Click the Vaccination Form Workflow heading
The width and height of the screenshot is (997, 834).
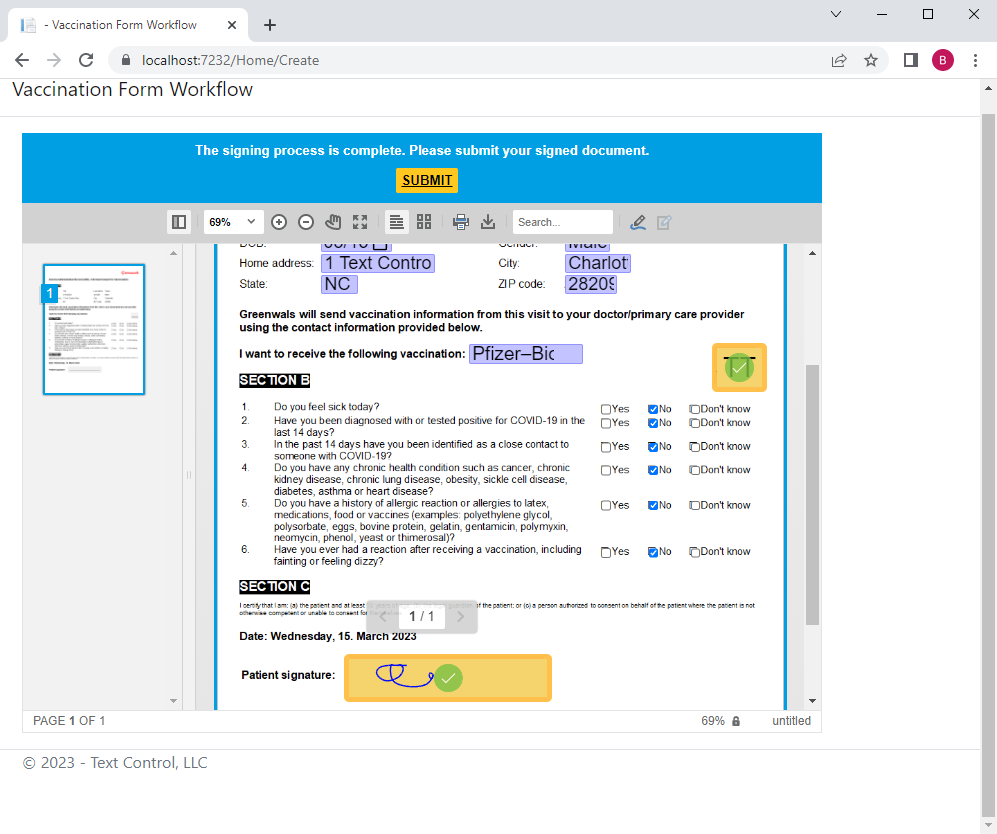coord(132,90)
